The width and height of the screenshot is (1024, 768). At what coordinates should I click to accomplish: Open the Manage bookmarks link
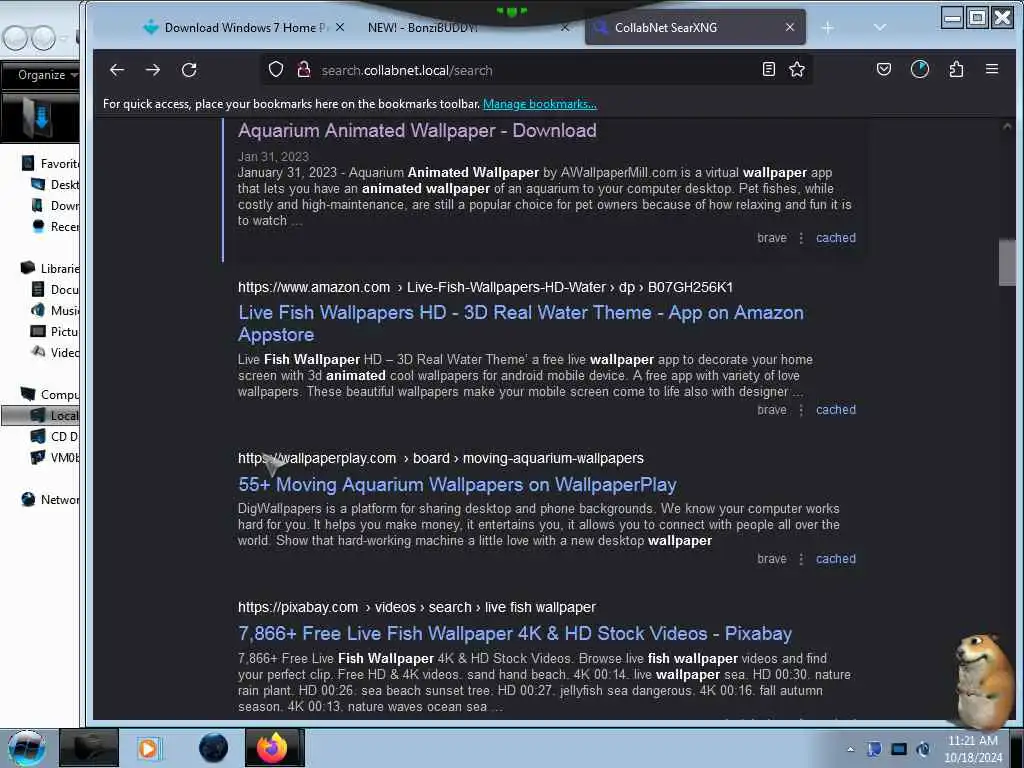(539, 104)
